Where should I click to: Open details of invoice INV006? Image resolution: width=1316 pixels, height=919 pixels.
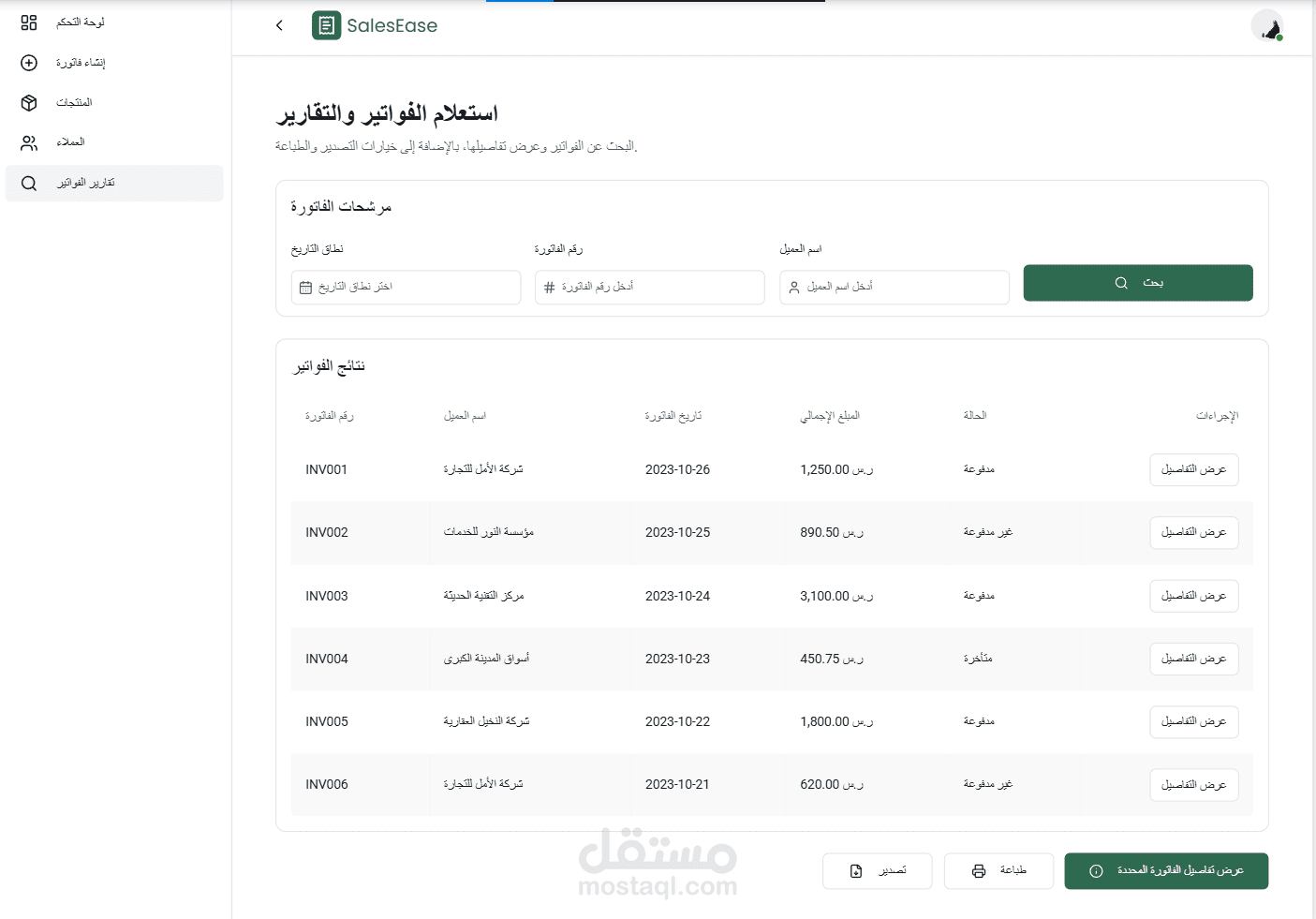pyautogui.click(x=1193, y=785)
